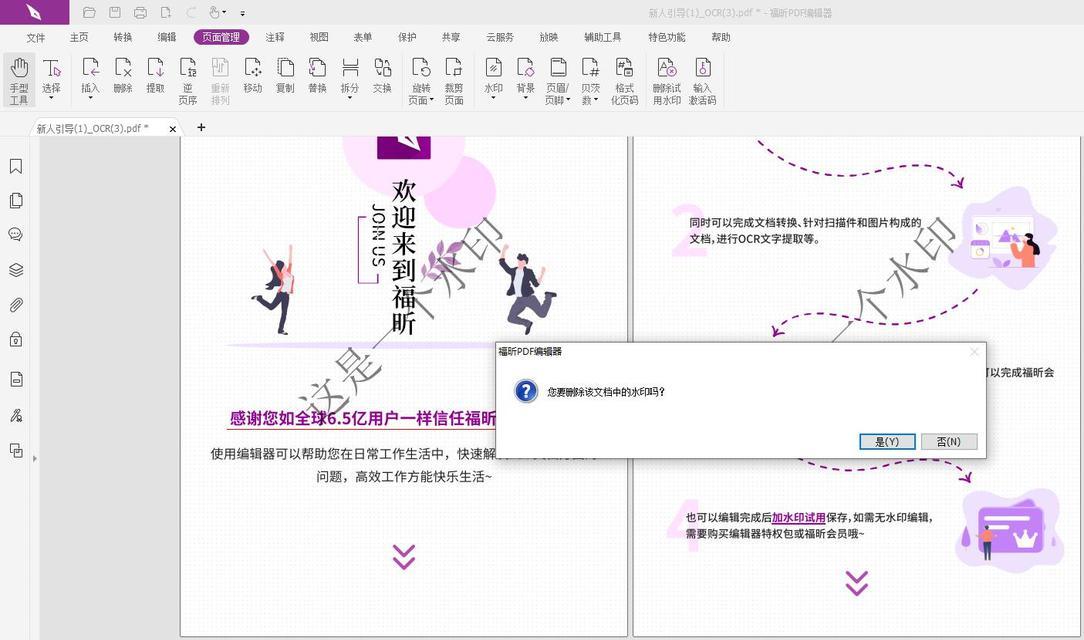Click the Save icon in quick toolbar
This screenshot has height=640, width=1084.
pyautogui.click(x=115, y=12)
